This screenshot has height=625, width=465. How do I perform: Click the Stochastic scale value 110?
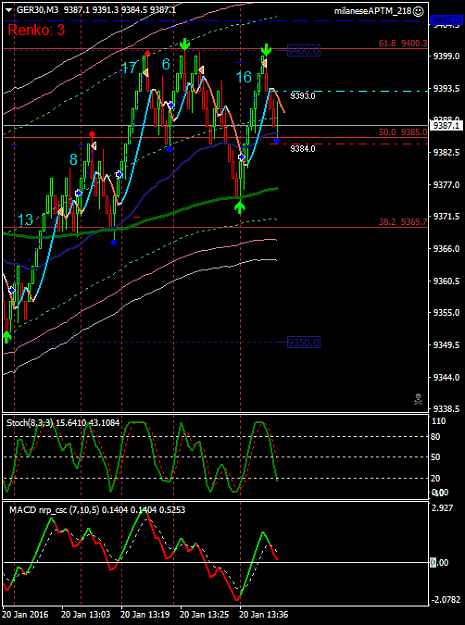[x=438, y=421]
